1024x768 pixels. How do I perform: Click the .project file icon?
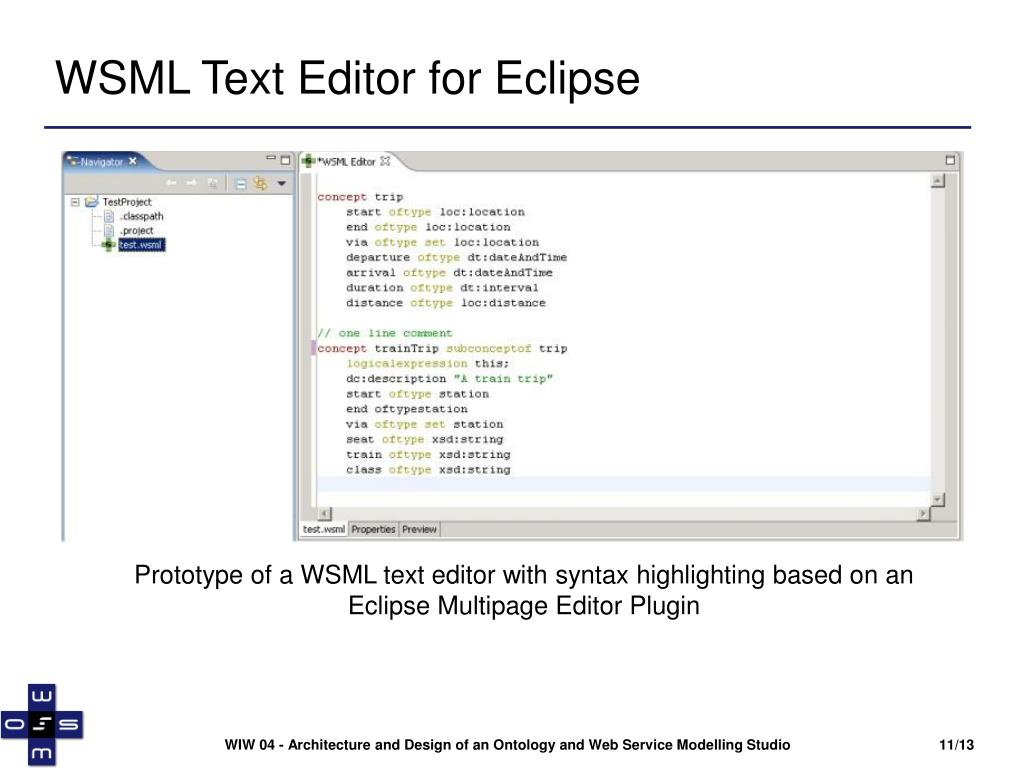[x=109, y=231]
